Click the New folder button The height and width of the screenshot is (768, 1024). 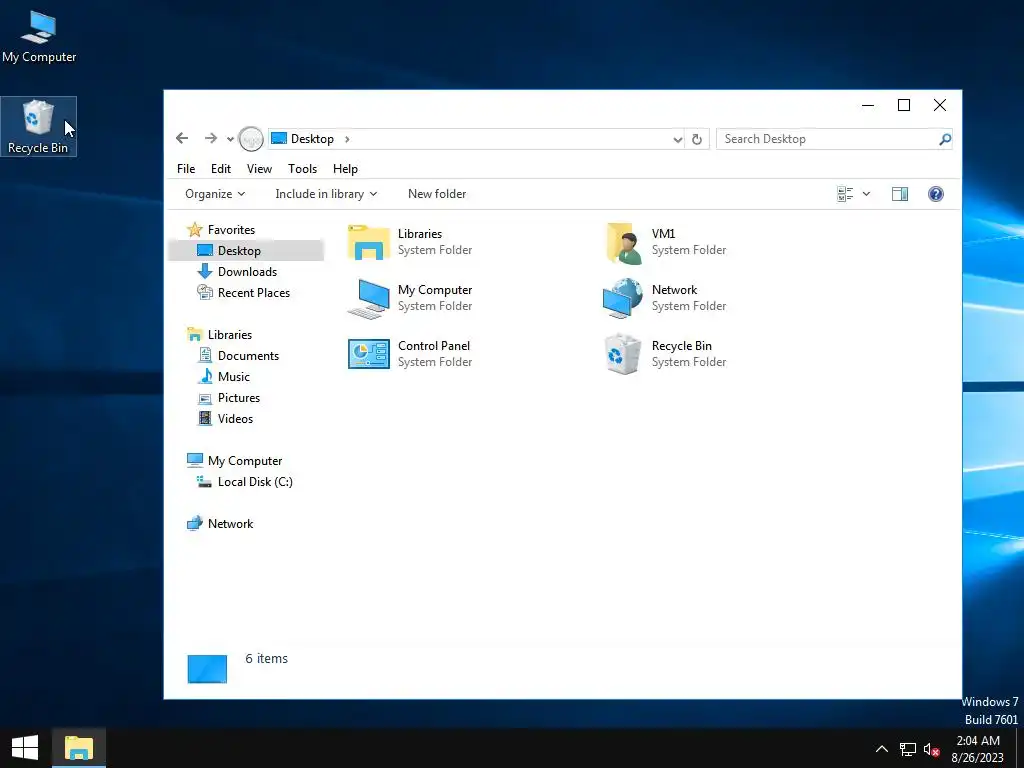[x=437, y=194]
